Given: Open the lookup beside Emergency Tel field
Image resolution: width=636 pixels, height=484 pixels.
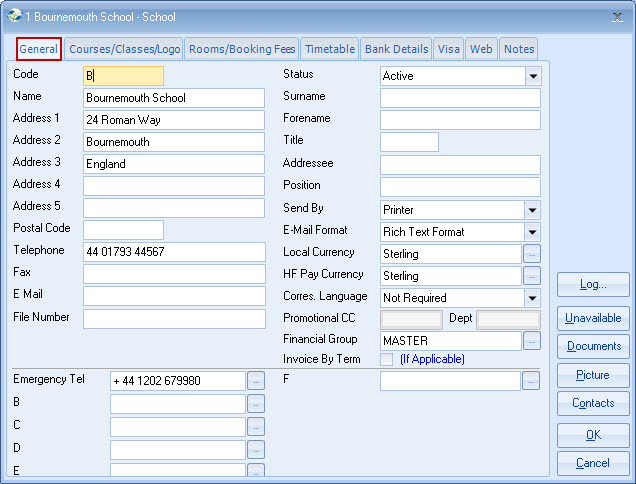Looking at the screenshot, I should [256, 381].
